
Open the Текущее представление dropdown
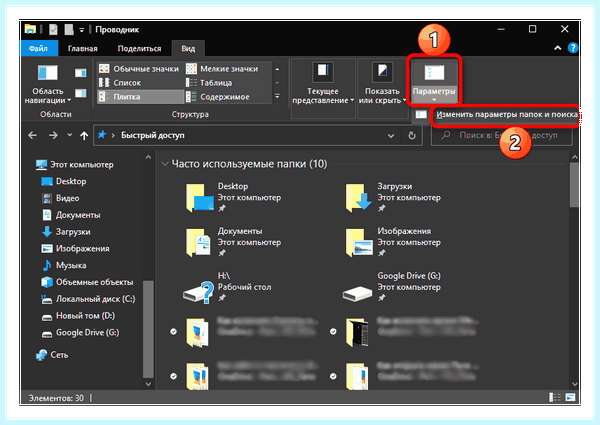click(x=323, y=84)
